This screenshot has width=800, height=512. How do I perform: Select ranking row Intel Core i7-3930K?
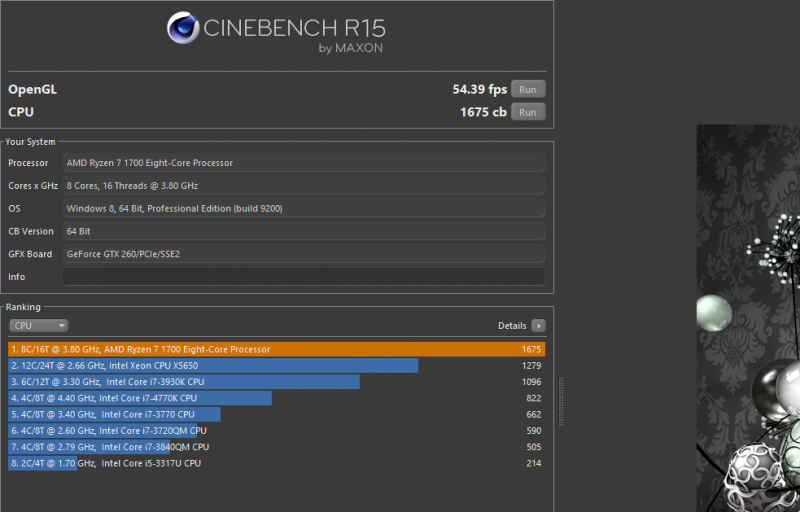pyautogui.click(x=277, y=382)
